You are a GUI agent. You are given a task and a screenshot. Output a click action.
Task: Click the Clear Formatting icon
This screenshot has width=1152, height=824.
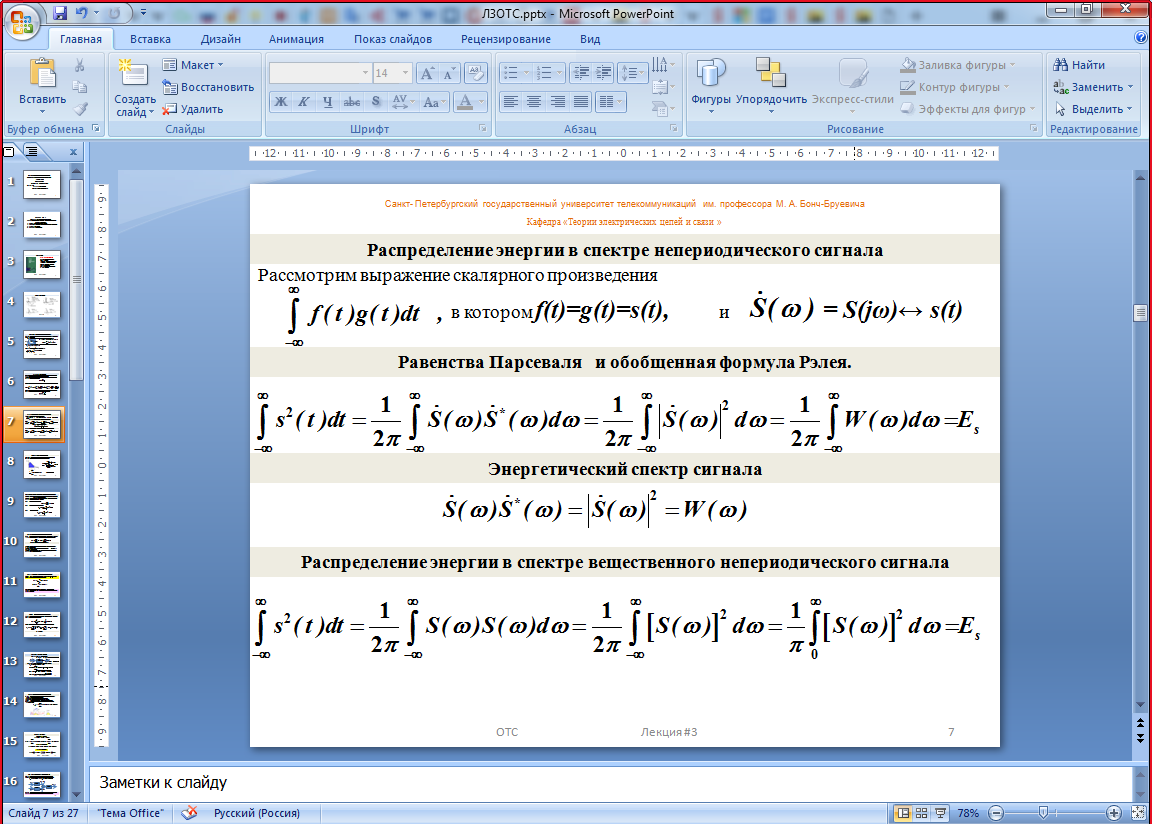pos(478,73)
